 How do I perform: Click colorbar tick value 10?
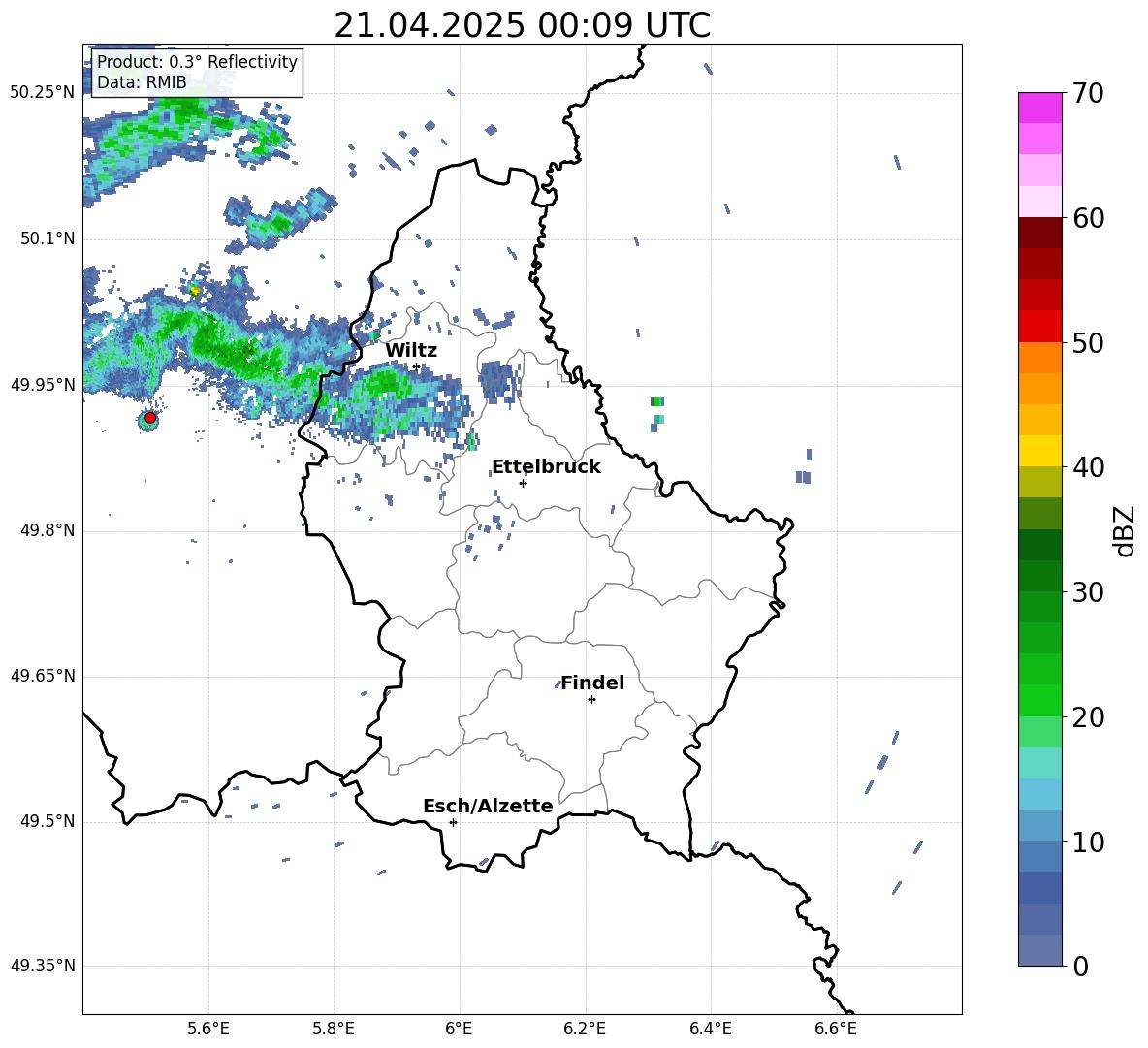tap(1088, 842)
